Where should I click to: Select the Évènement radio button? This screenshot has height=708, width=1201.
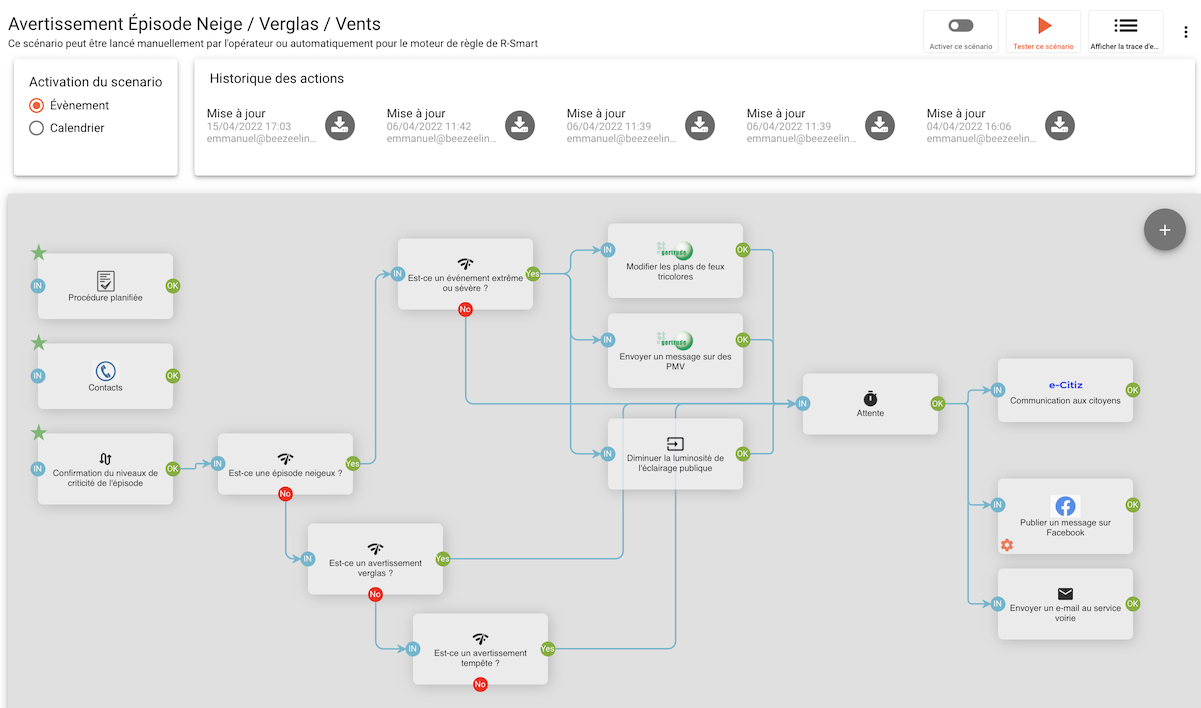37,105
